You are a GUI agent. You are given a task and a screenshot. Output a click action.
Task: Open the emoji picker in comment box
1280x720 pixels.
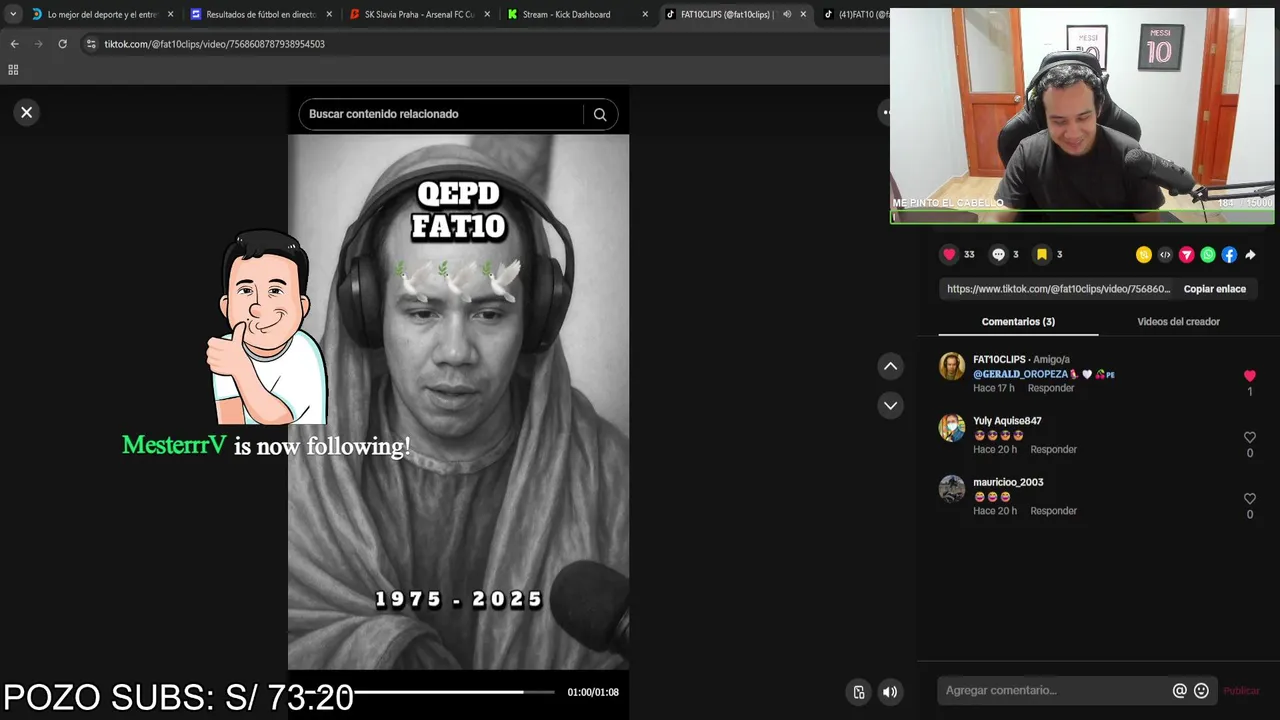pyautogui.click(x=1201, y=691)
